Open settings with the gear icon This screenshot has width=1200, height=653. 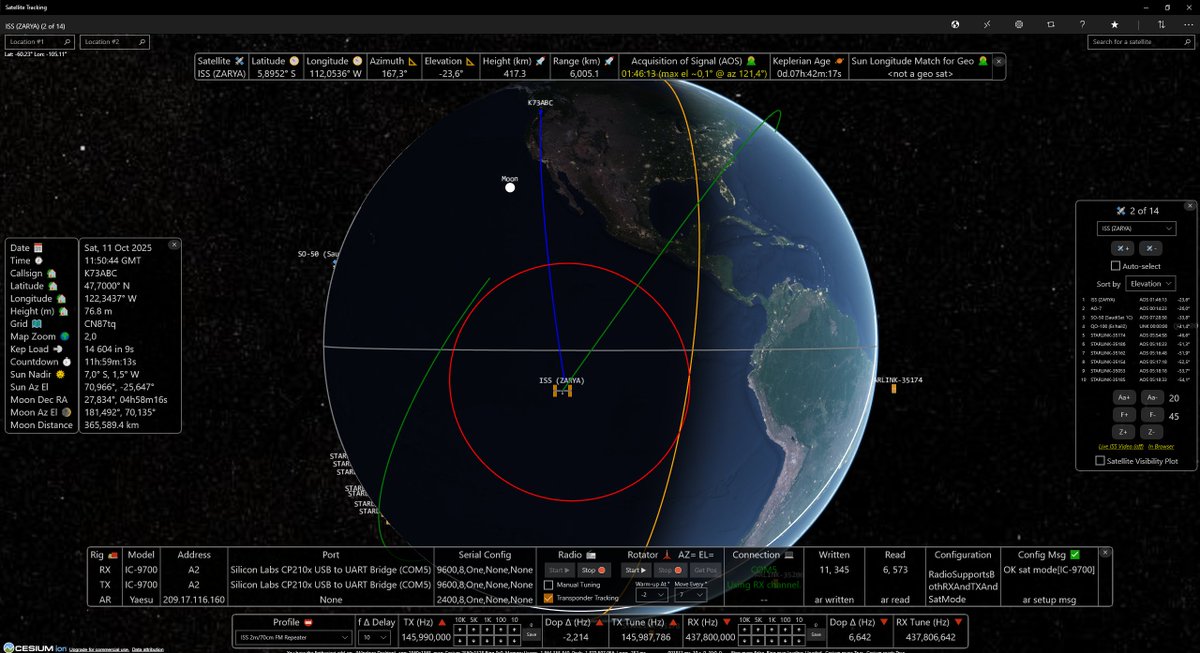pos(1019,24)
